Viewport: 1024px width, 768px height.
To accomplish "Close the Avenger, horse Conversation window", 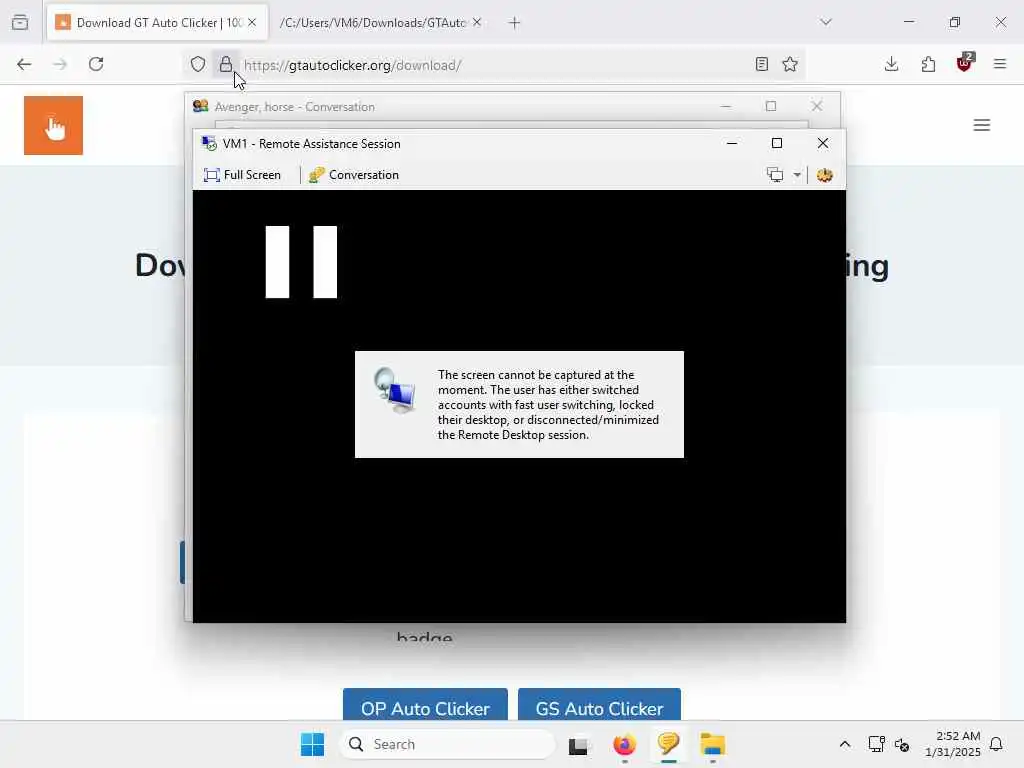I will click(816, 106).
